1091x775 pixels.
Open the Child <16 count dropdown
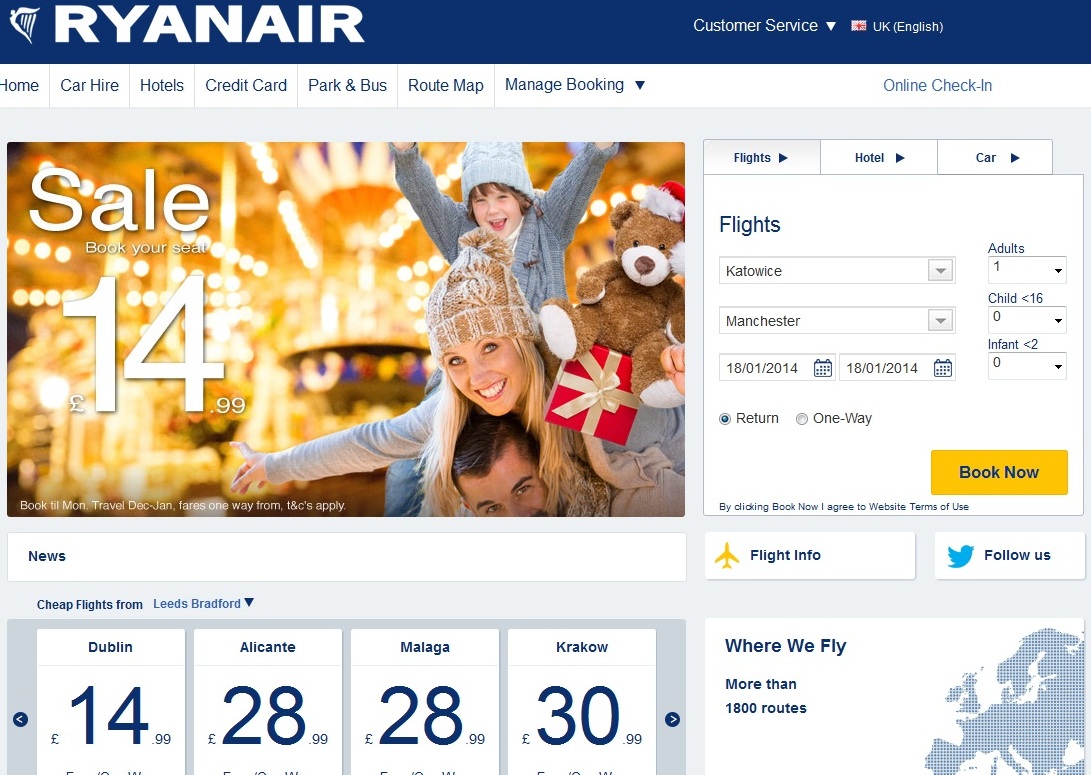(1027, 320)
